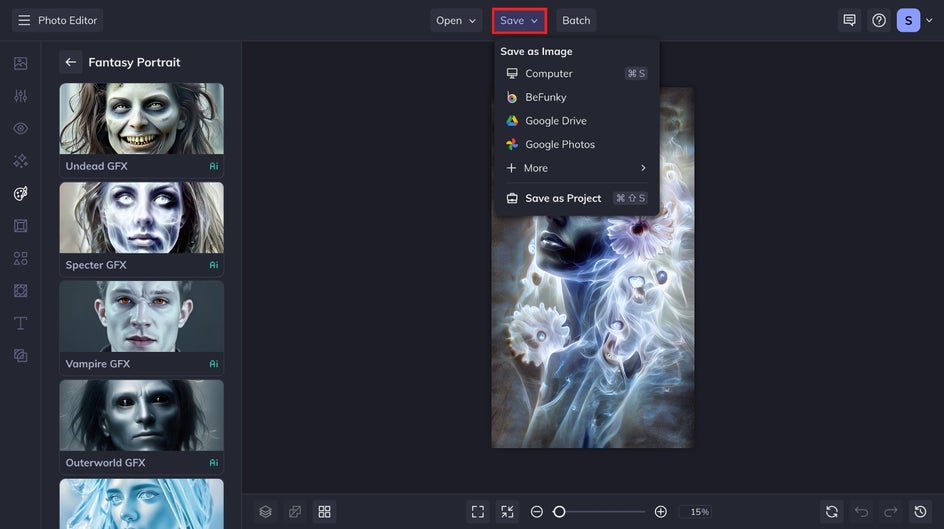Screen dimensions: 944x529
Task: Open the Effects sparkle icon
Action: click(20, 161)
